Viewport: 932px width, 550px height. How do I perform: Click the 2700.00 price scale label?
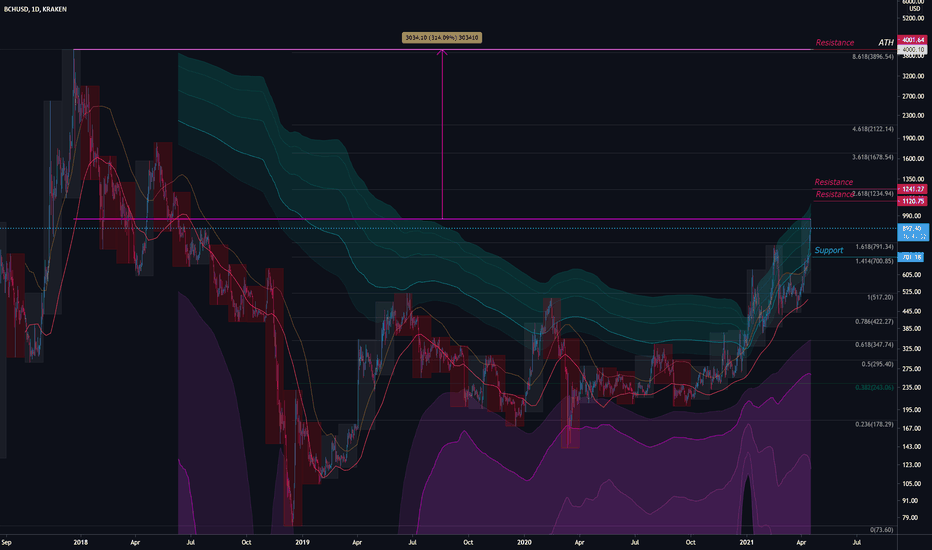913,96
